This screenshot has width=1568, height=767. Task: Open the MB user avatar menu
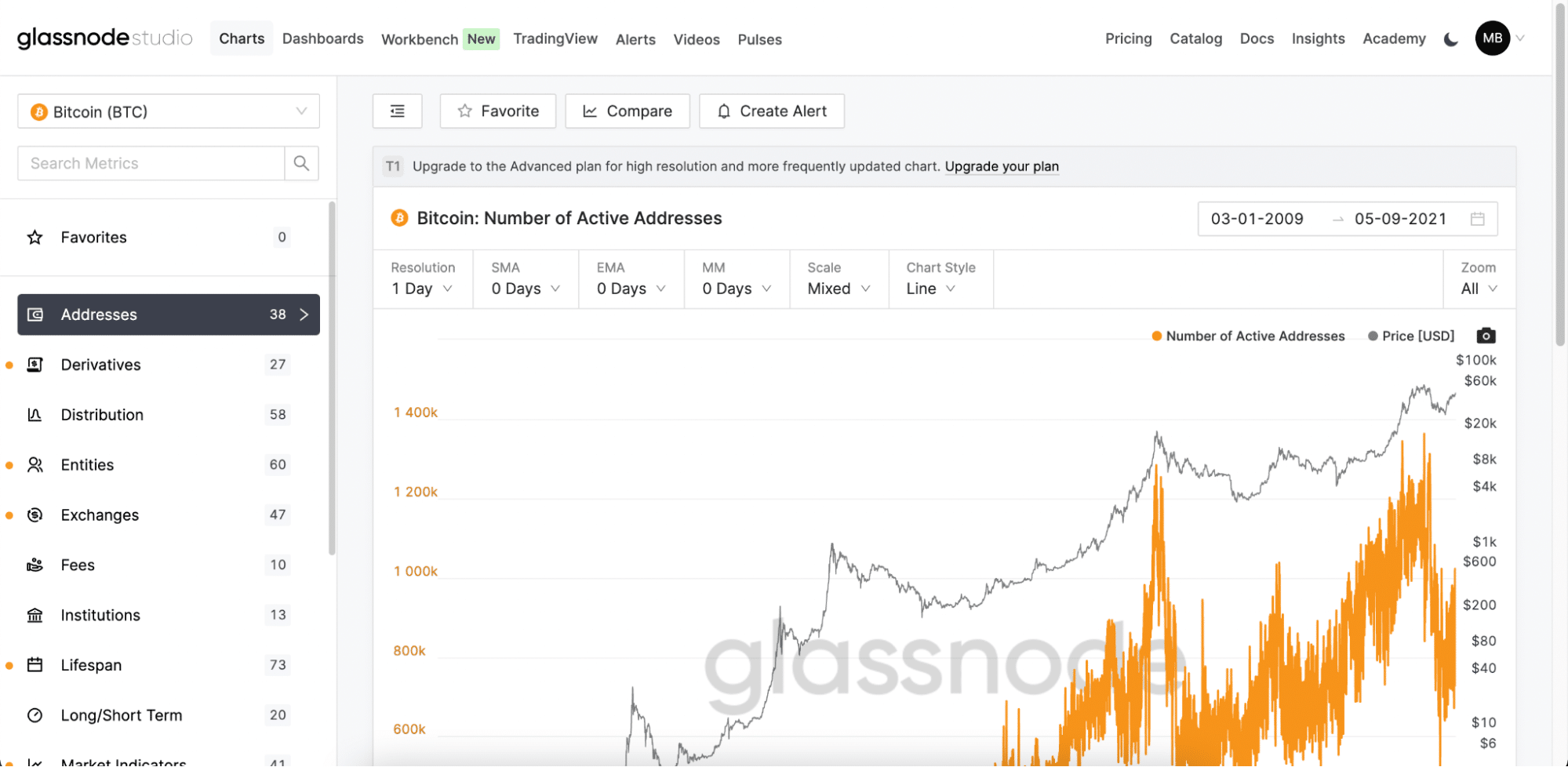1492,38
